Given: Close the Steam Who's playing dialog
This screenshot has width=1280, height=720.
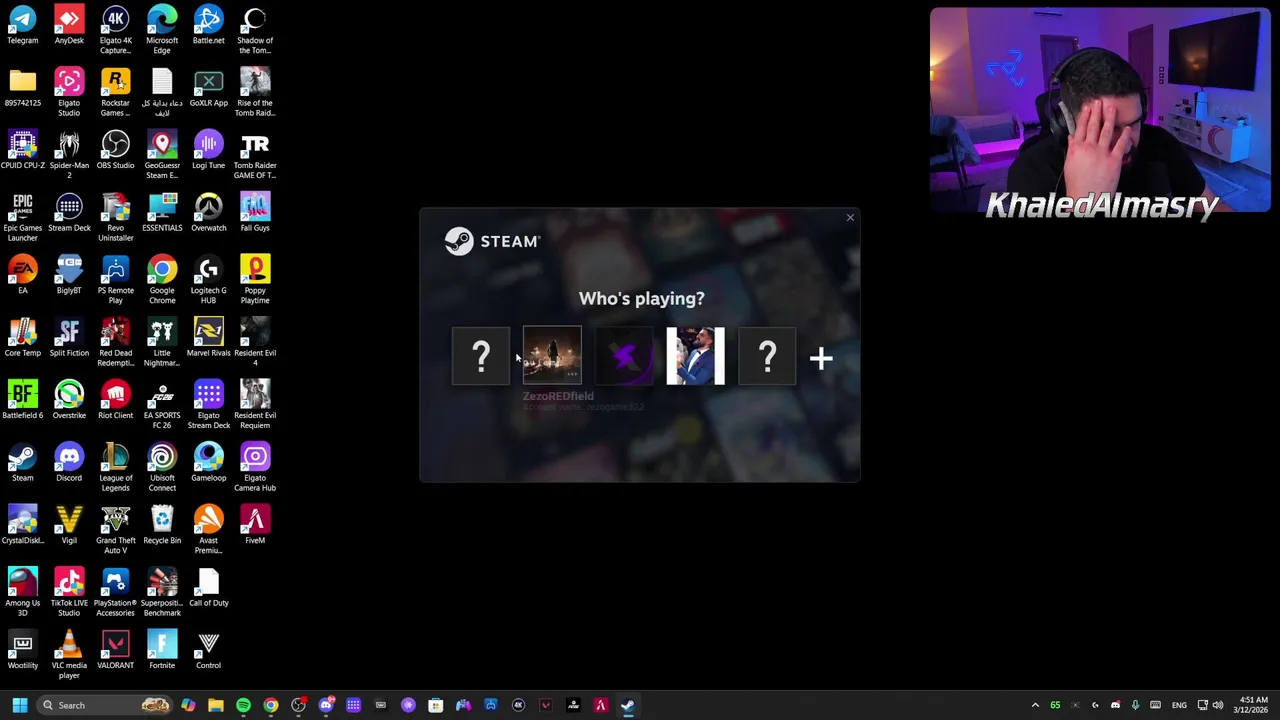Looking at the screenshot, I should 850,218.
